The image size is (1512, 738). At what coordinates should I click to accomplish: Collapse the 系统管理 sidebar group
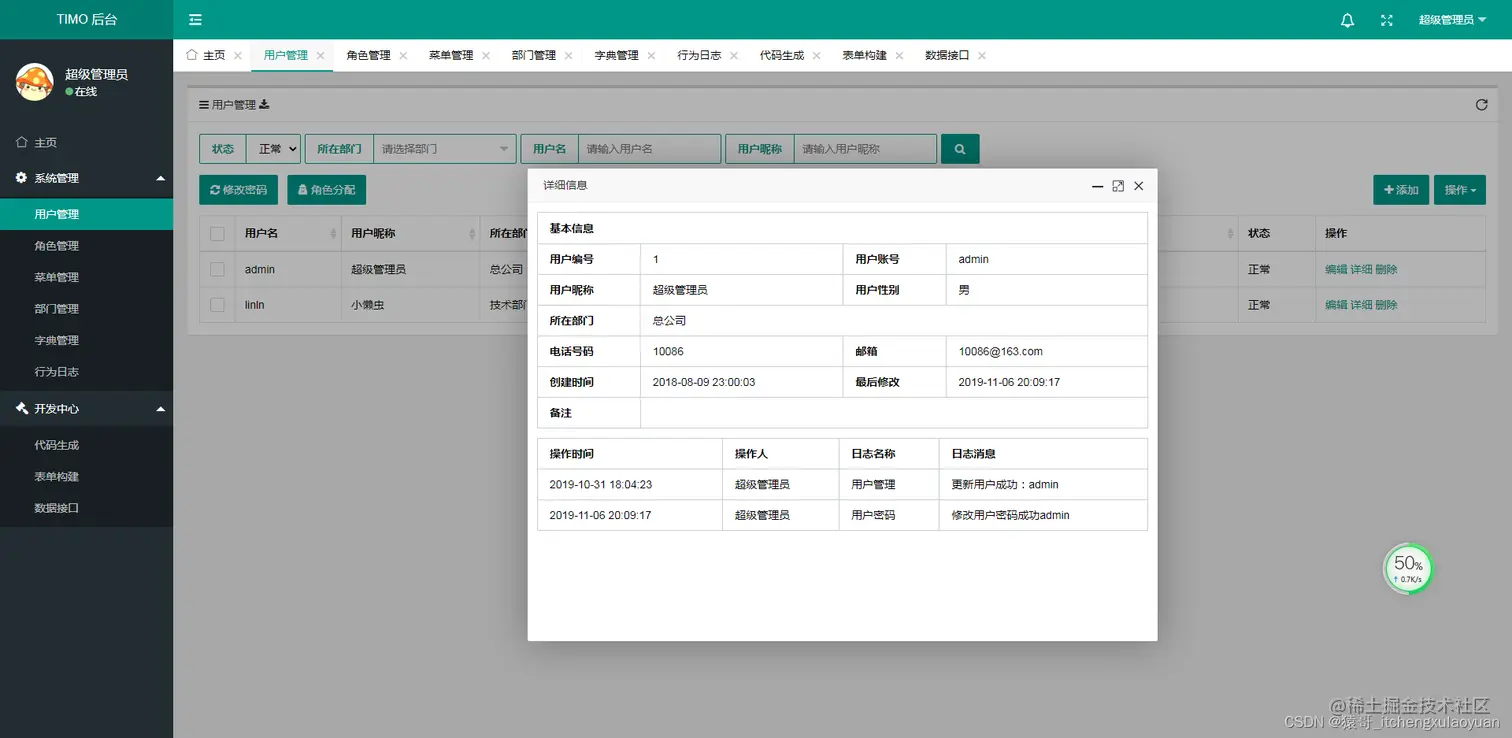pos(86,178)
